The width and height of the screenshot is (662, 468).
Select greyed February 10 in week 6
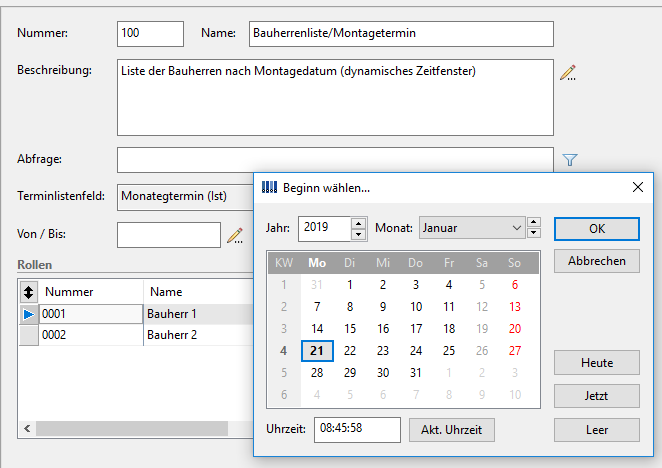coord(515,395)
